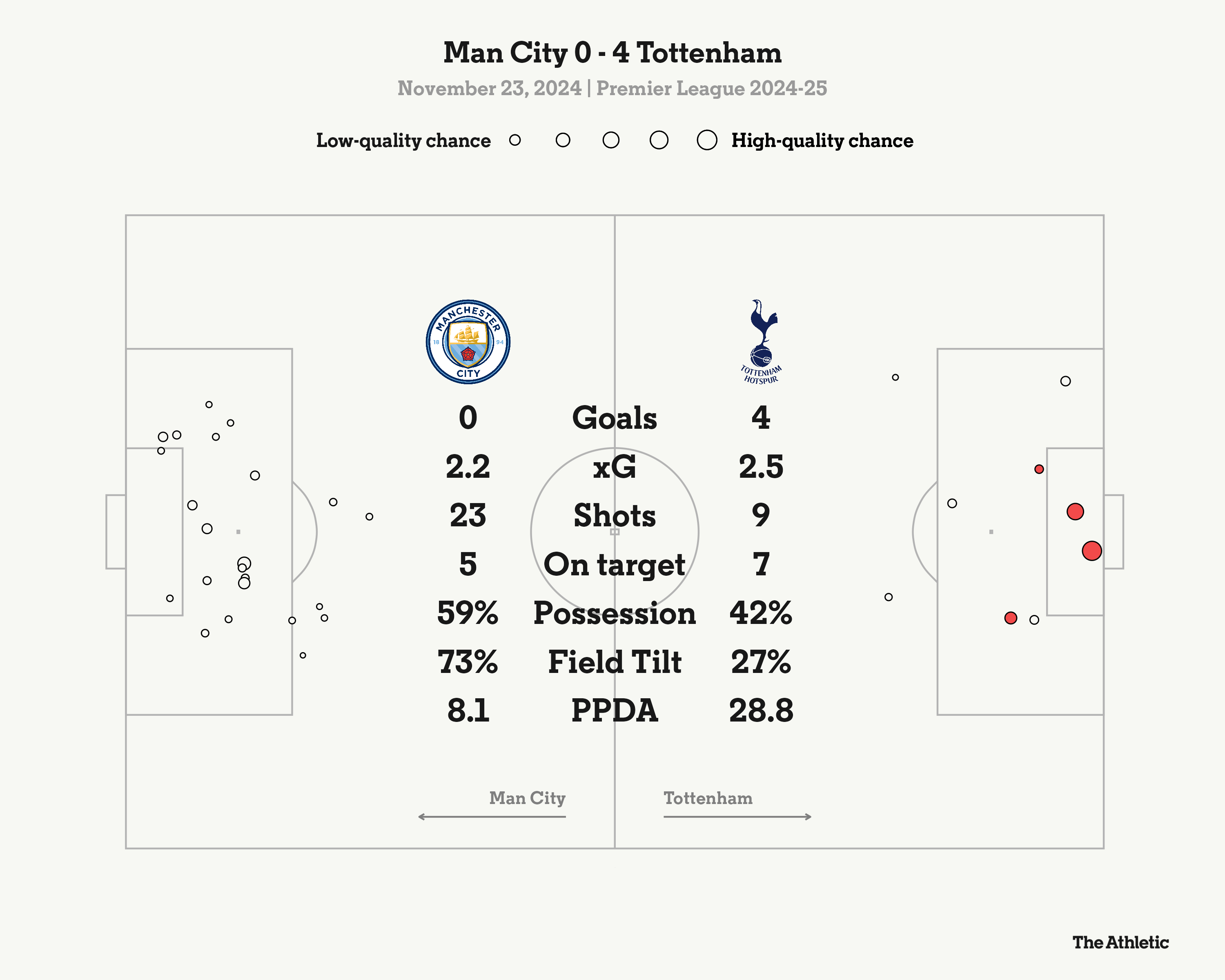The image size is (1225, 980).
Task: Select the Possession stat label
Action: click(614, 614)
